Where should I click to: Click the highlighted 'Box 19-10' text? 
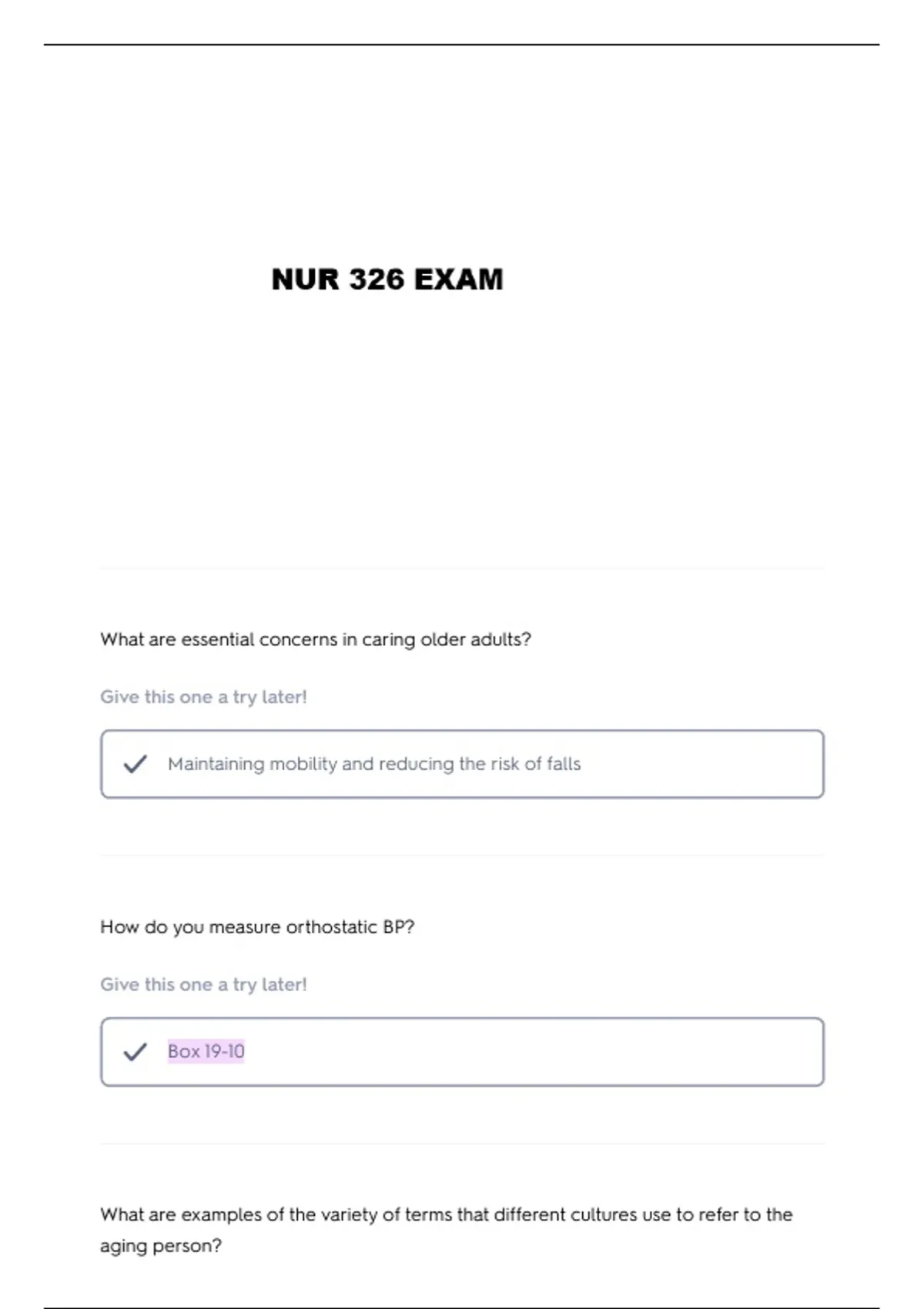(206, 1052)
